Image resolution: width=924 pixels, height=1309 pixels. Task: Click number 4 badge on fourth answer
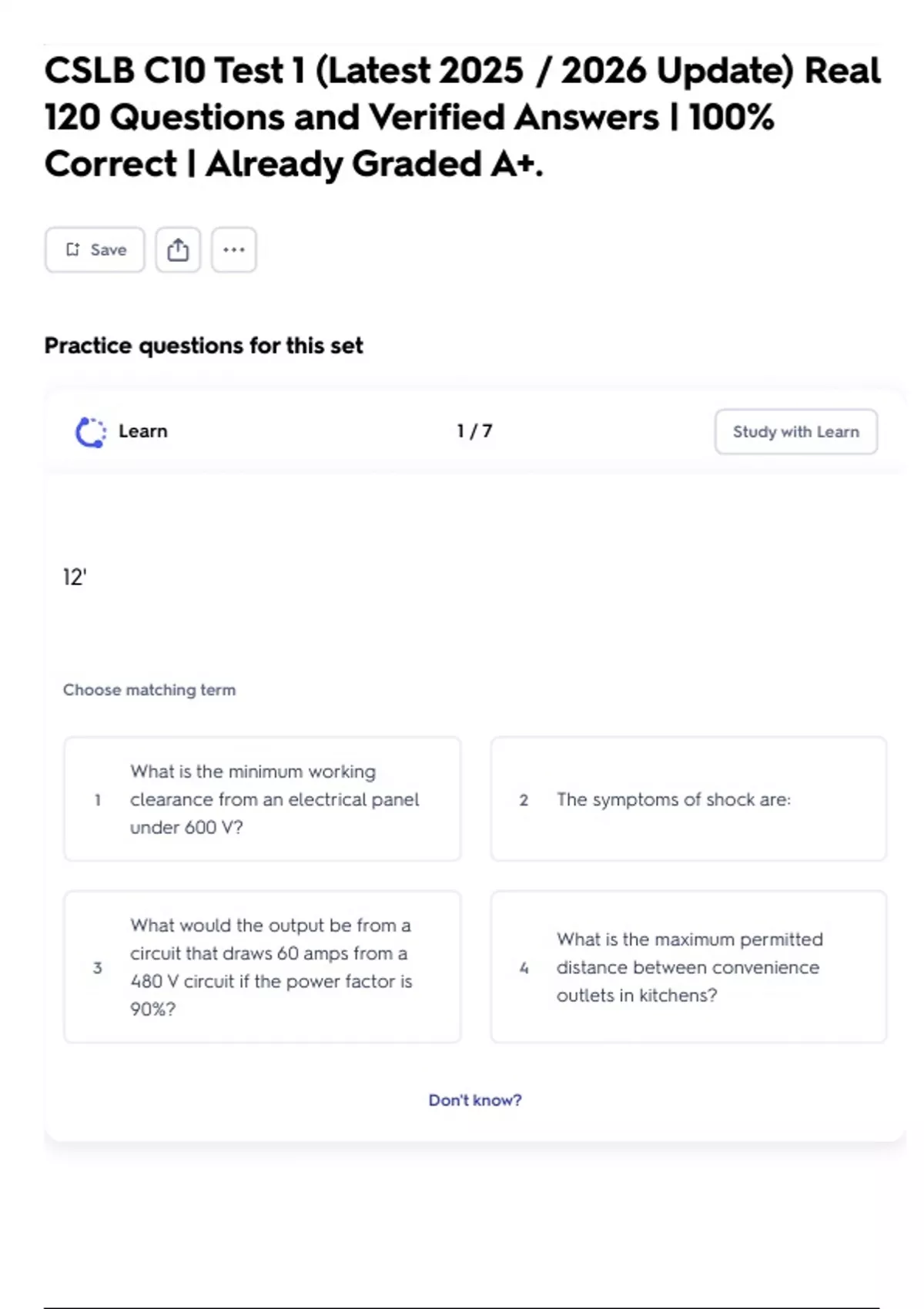[524, 968]
